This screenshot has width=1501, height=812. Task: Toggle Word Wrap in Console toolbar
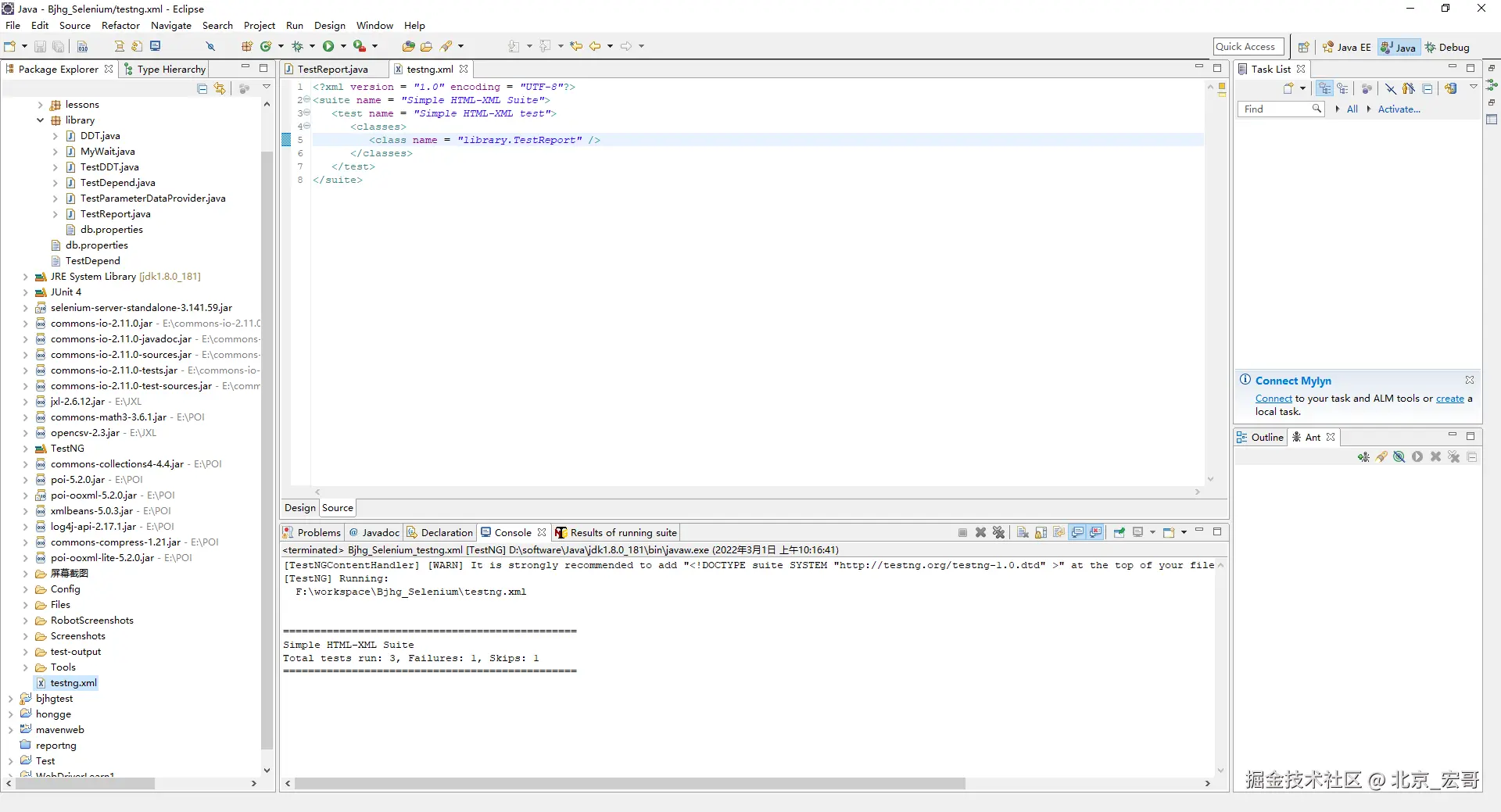[1059, 532]
